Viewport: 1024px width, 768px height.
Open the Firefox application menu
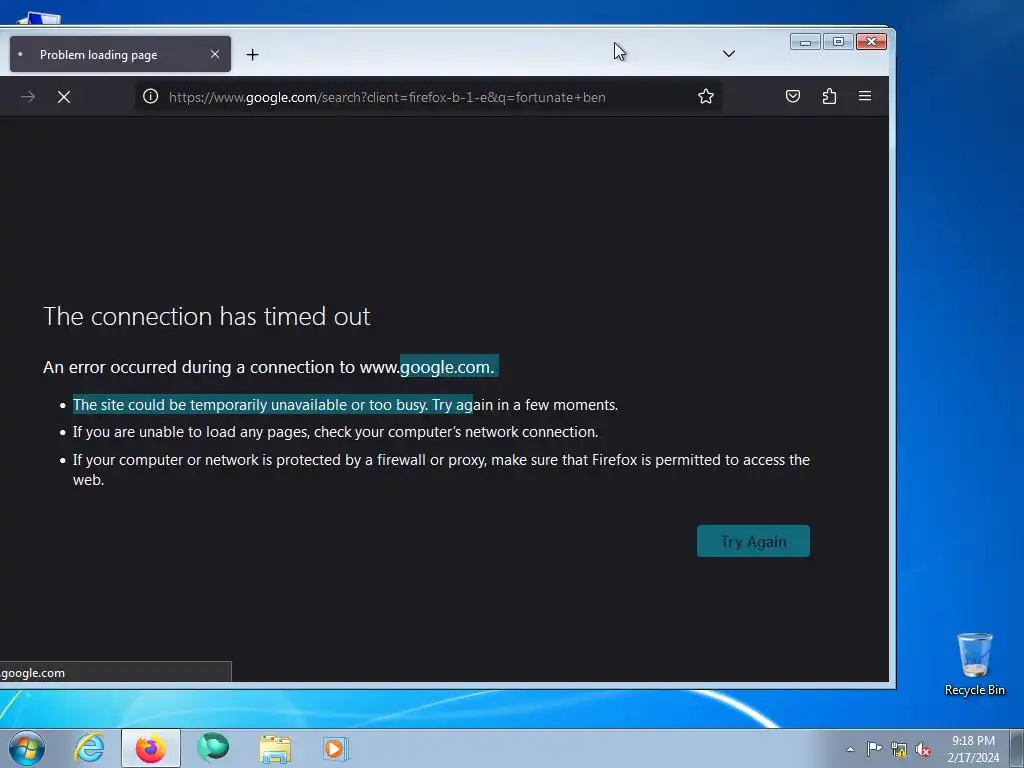[865, 97]
